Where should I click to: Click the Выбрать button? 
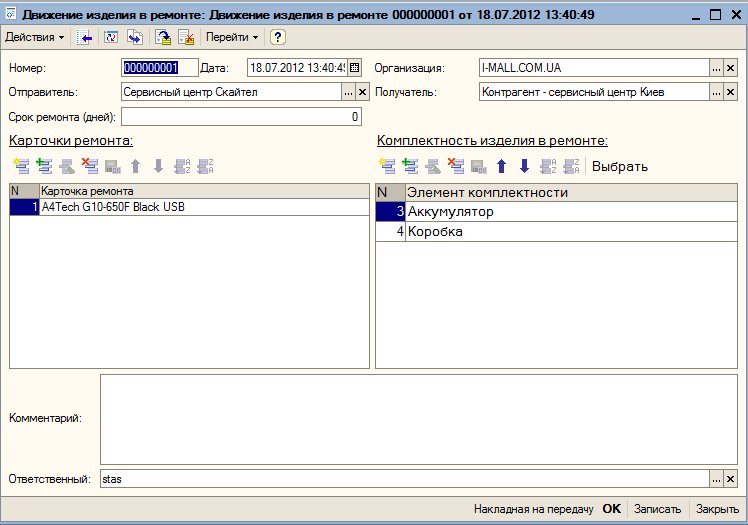[x=620, y=166]
